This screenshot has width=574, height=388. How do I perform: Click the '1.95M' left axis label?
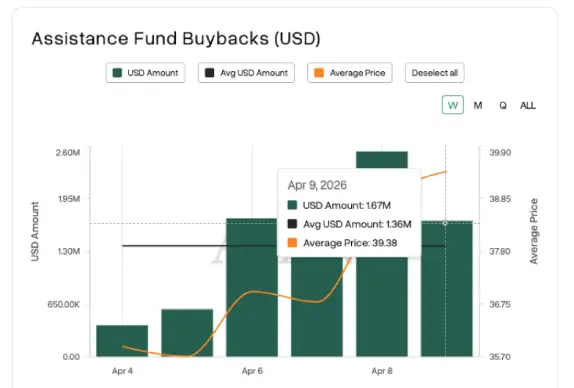[68, 199]
